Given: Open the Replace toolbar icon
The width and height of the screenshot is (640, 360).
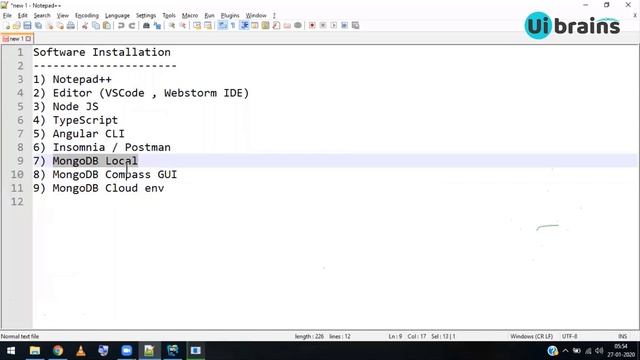Looking at the screenshot, I should tap(157, 25).
